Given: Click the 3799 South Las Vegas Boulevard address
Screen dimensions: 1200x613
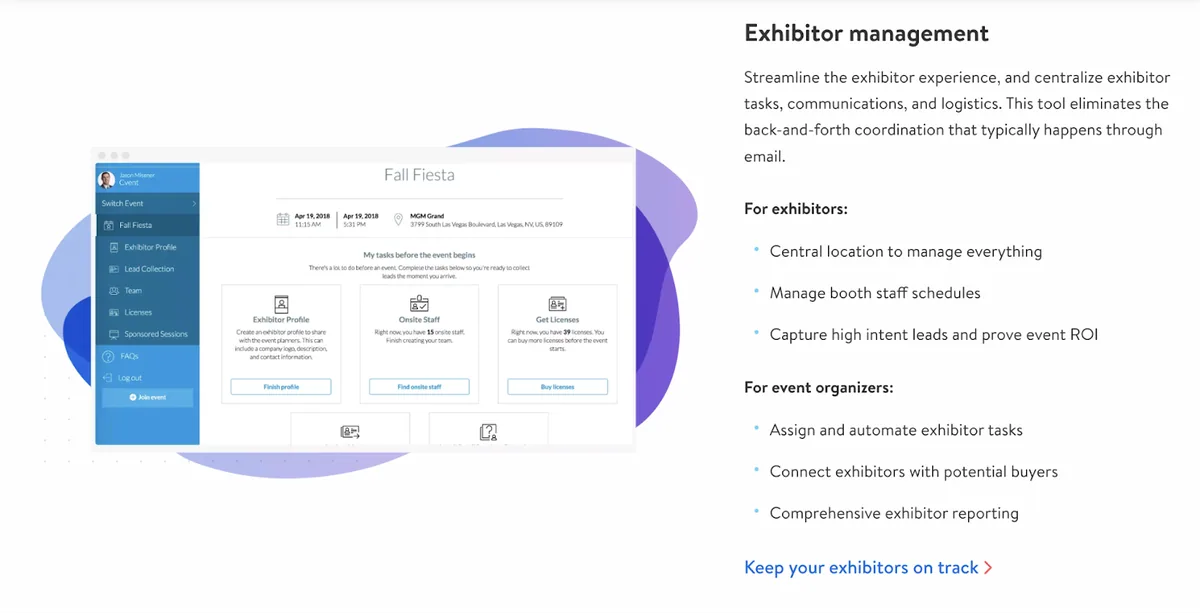Looking at the screenshot, I should pyautogui.click(x=486, y=224).
